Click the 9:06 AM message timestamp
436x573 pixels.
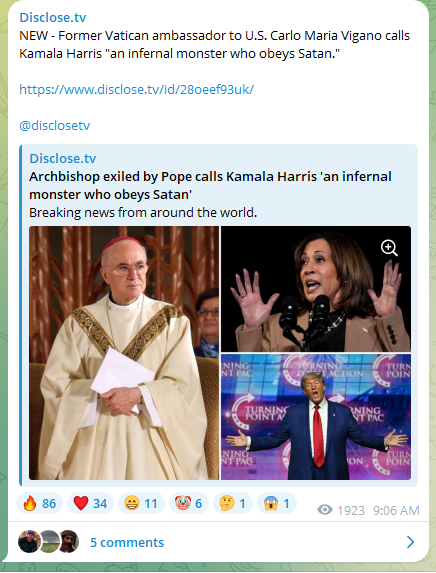pos(396,510)
